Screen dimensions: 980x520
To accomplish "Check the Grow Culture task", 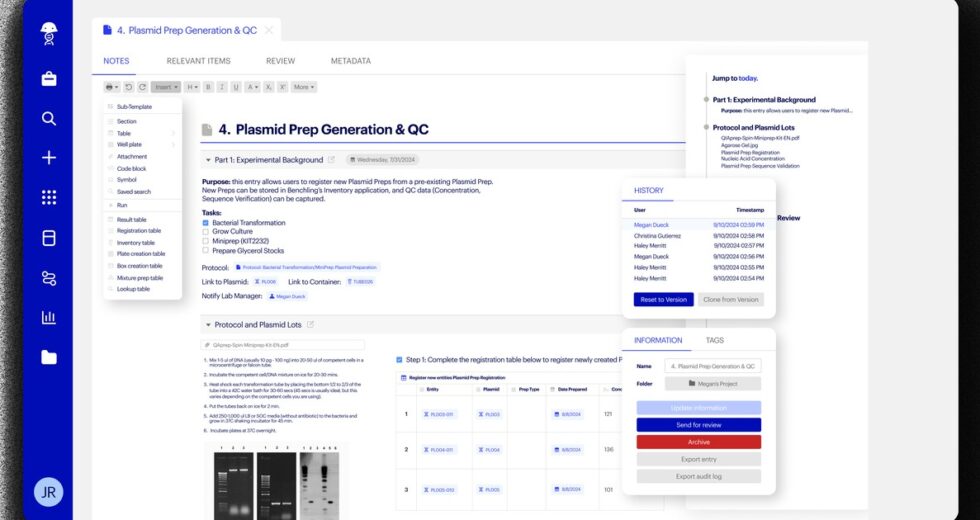I will [206, 231].
